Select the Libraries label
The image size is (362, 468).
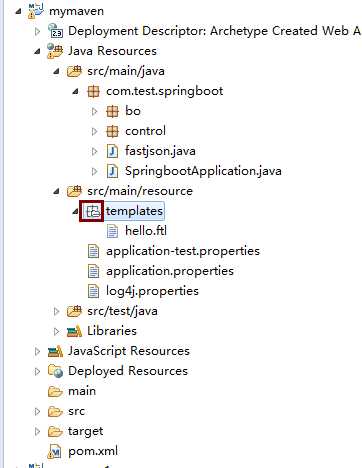112,331
